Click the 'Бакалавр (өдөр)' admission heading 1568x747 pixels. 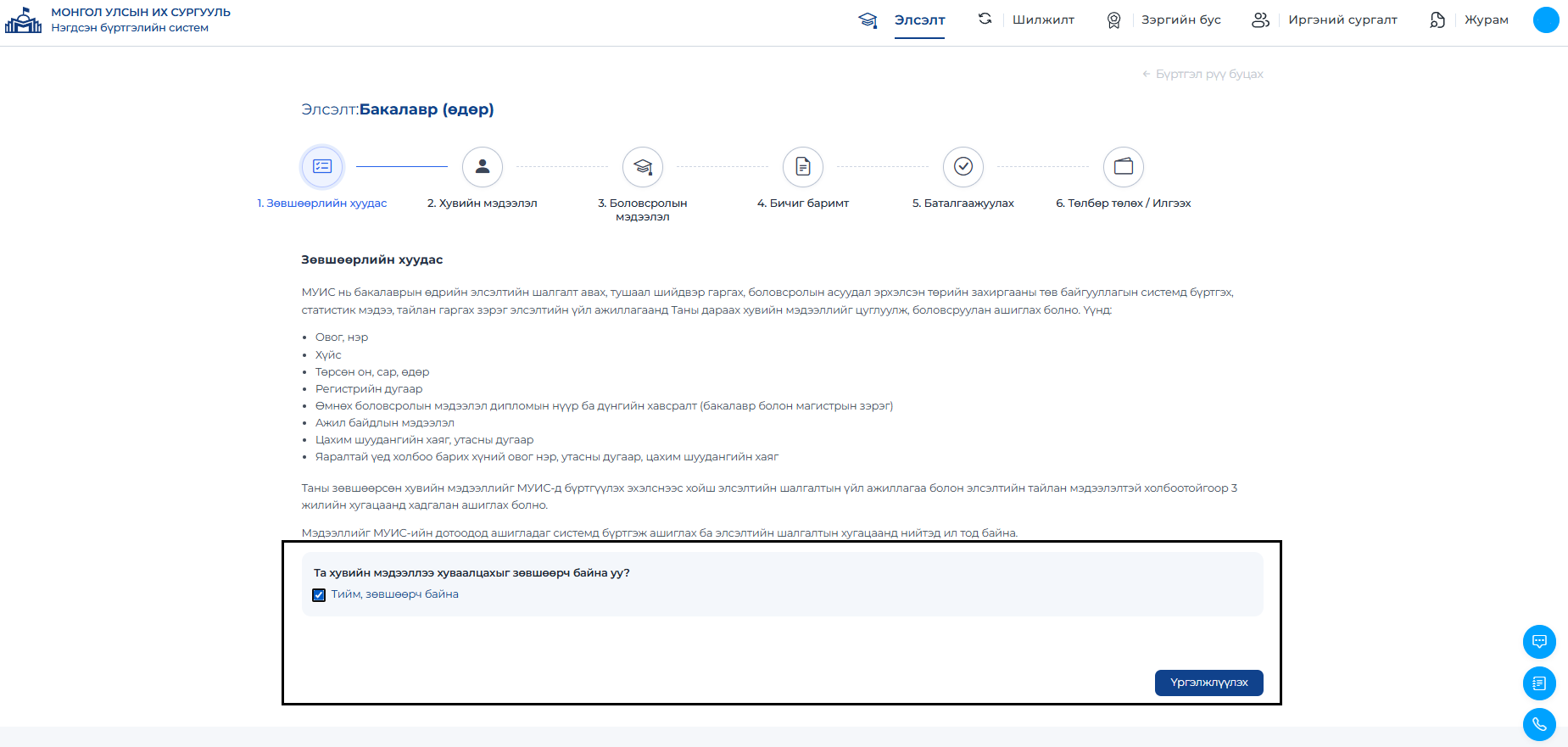pyautogui.click(x=427, y=109)
